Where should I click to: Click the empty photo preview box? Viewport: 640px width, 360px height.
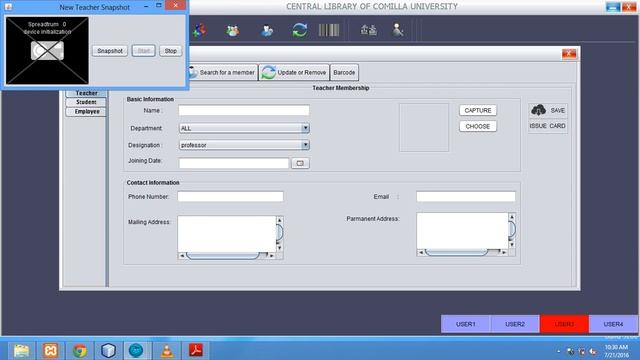point(424,127)
